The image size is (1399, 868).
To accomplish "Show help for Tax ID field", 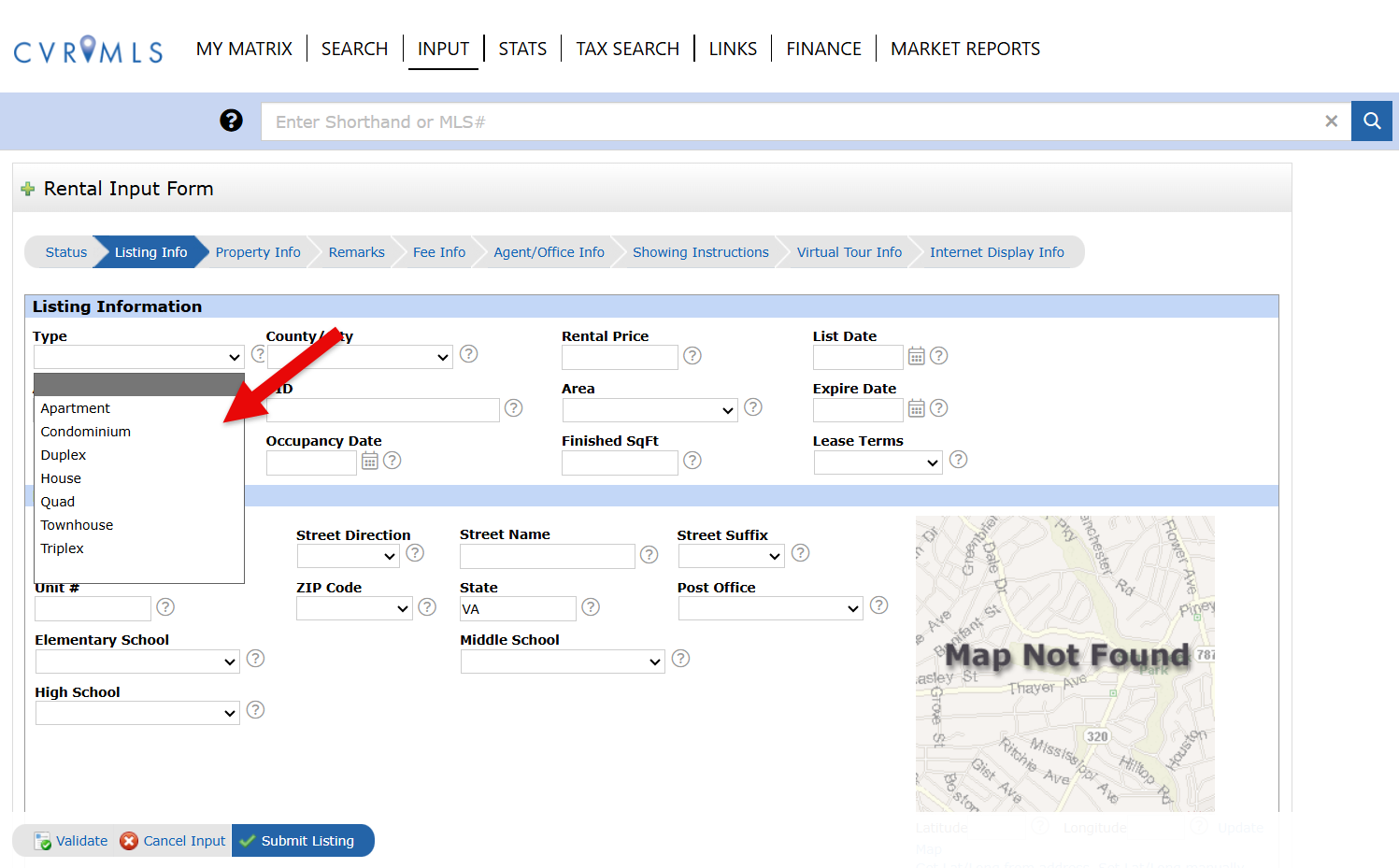I will [513, 407].
